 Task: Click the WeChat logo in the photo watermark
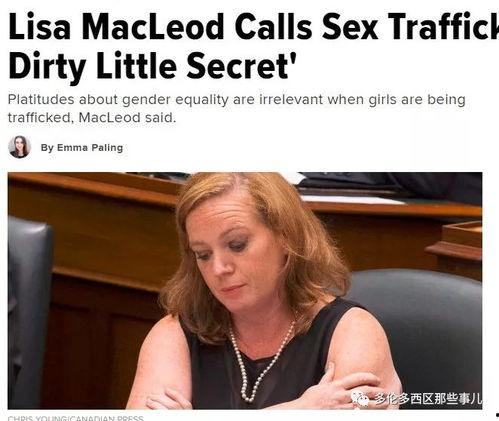[x=360, y=398]
